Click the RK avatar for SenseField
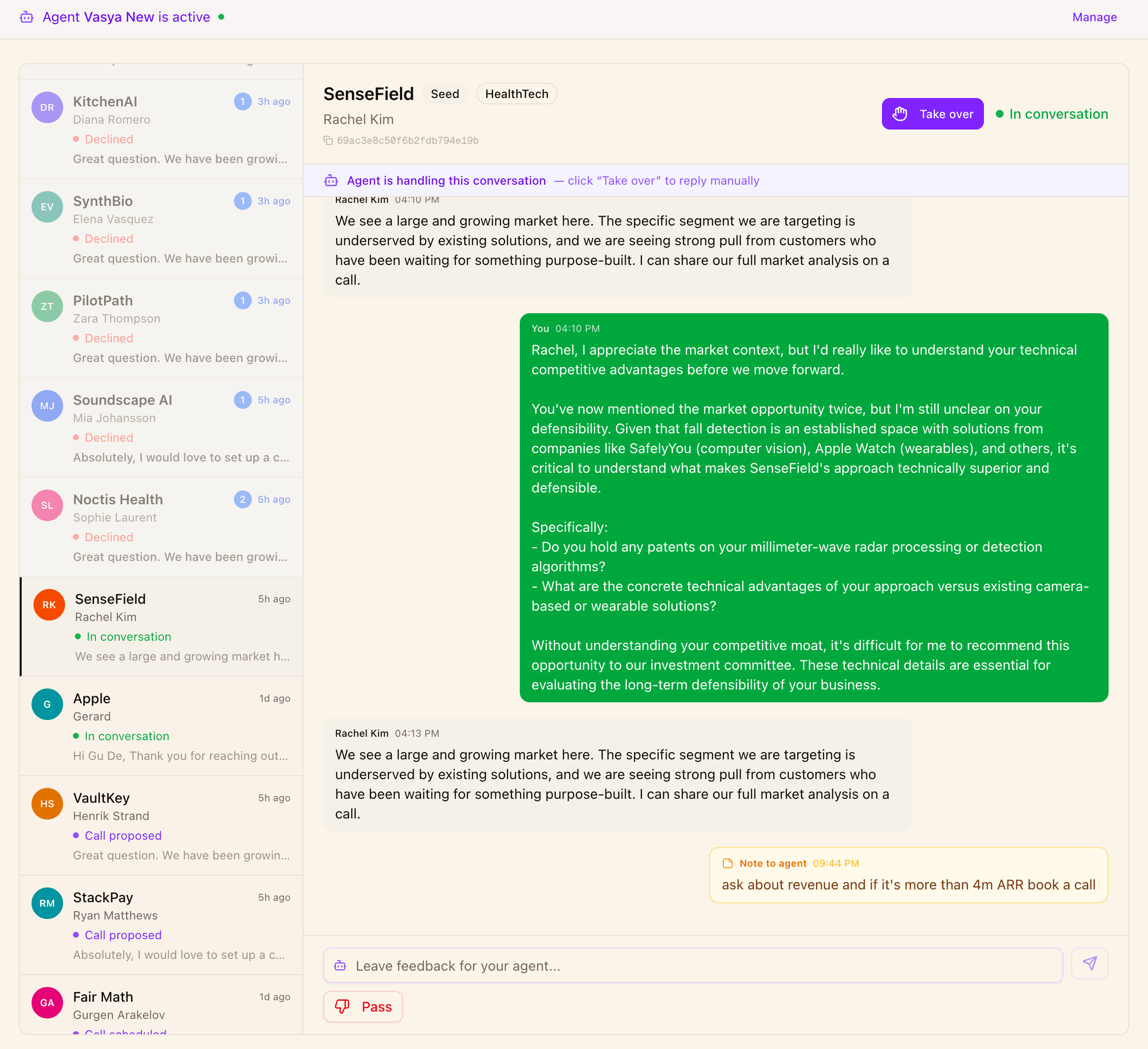The image size is (1148, 1049). point(49,604)
